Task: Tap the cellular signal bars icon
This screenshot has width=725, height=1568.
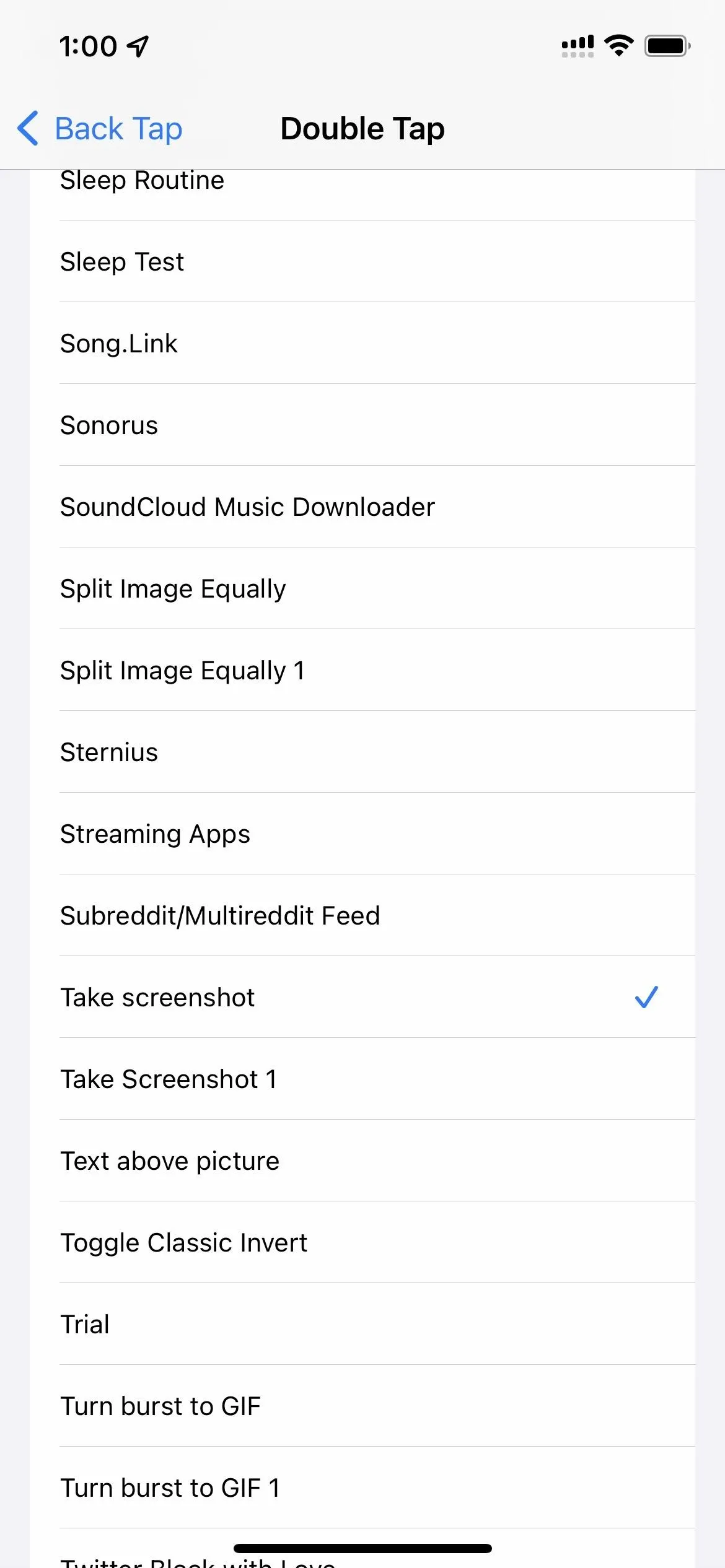Action: (x=578, y=46)
